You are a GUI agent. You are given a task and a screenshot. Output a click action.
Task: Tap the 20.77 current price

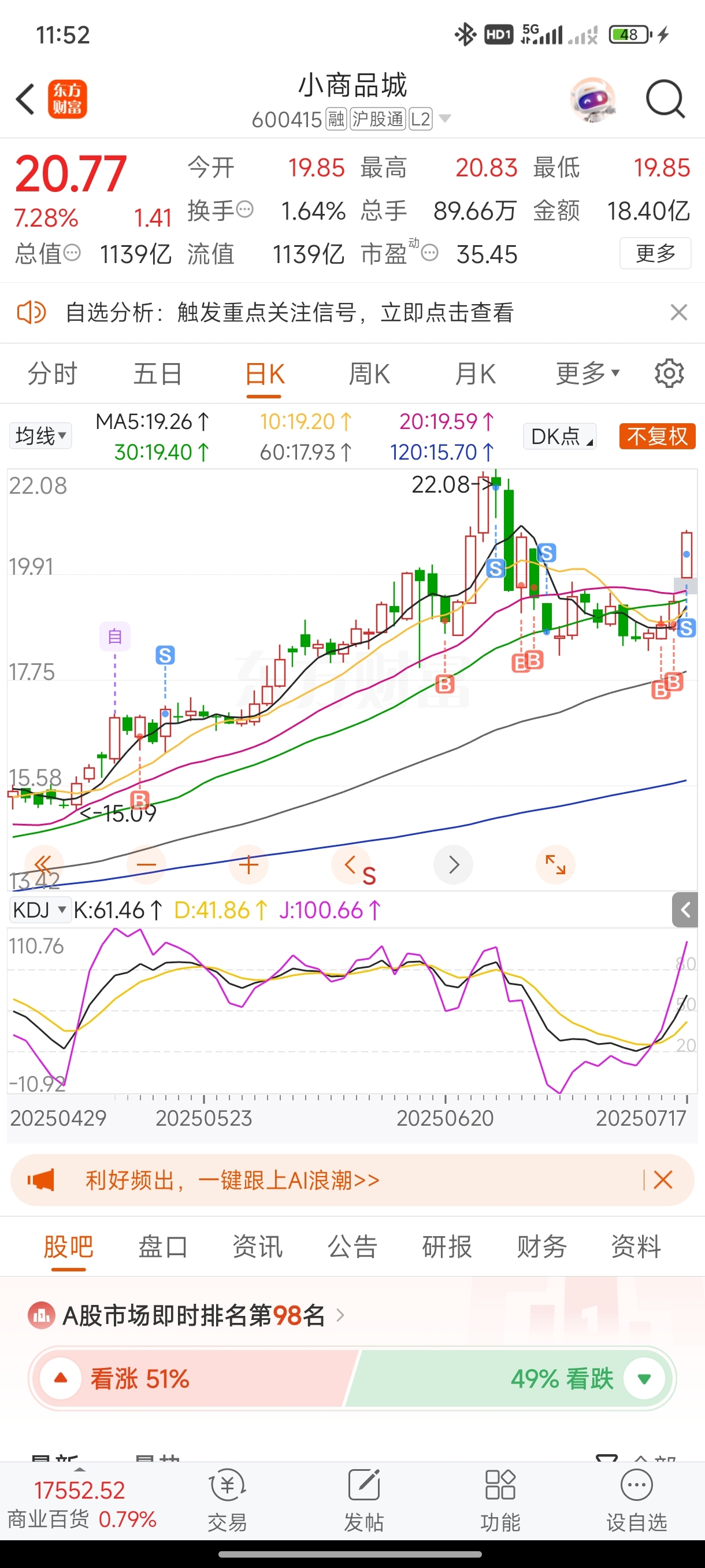pyautogui.click(x=70, y=174)
